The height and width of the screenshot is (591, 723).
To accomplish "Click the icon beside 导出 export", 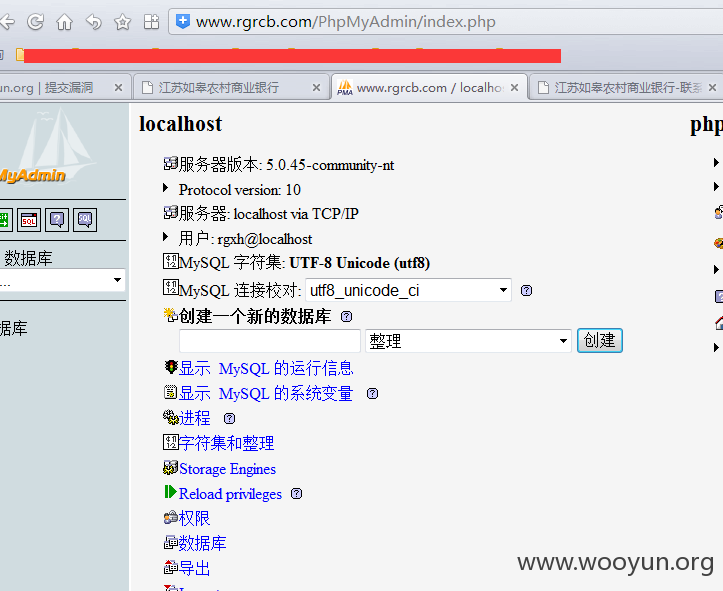I will pyautogui.click(x=171, y=567).
